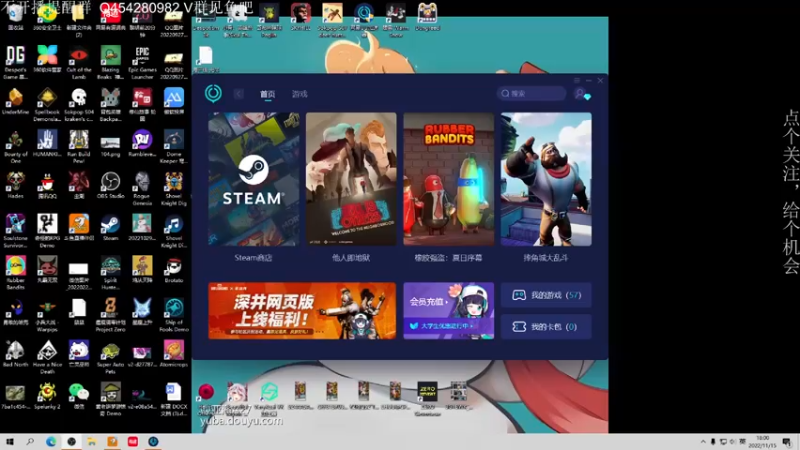Launch Hades from the desktop
This screenshot has width=800, height=450.
(16, 186)
